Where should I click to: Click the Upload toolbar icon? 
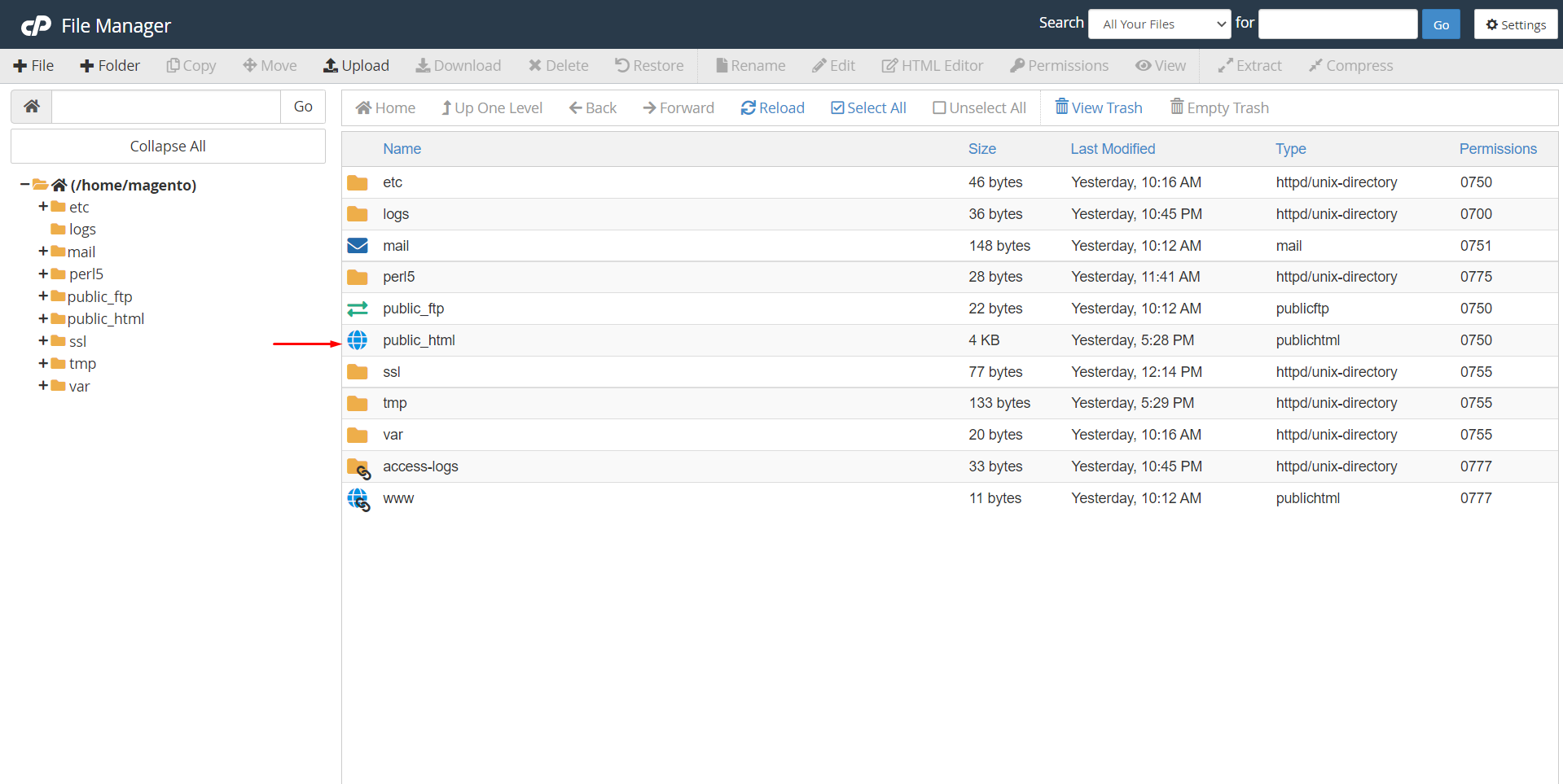pyautogui.click(x=331, y=66)
